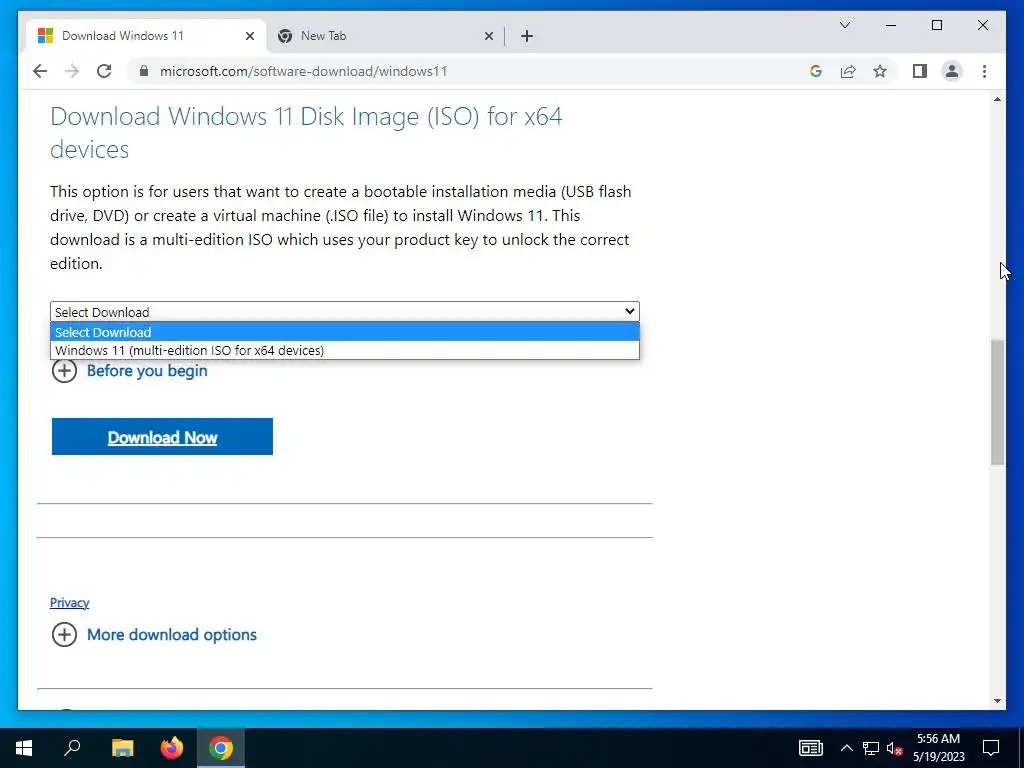Show hidden system tray icons
This screenshot has height=768, width=1024.
[x=846, y=748]
